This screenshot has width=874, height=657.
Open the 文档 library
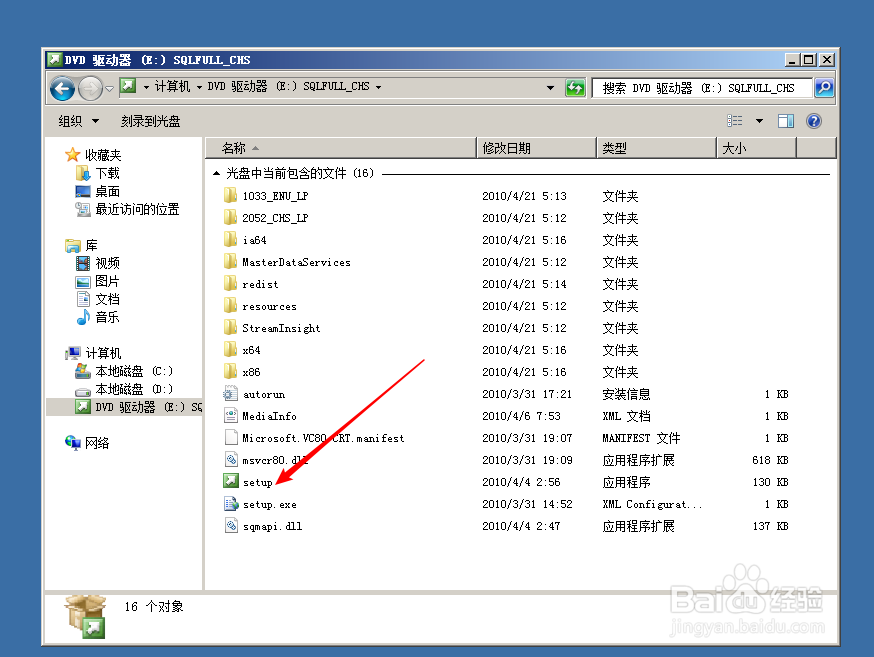point(107,299)
